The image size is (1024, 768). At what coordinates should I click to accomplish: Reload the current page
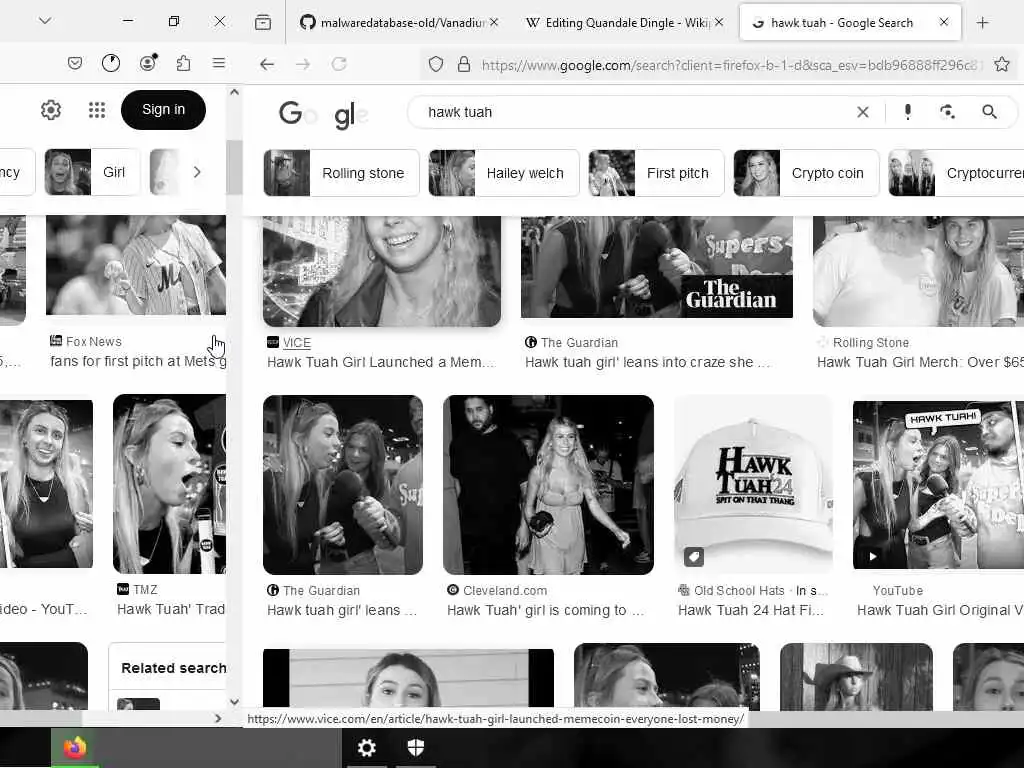click(339, 64)
